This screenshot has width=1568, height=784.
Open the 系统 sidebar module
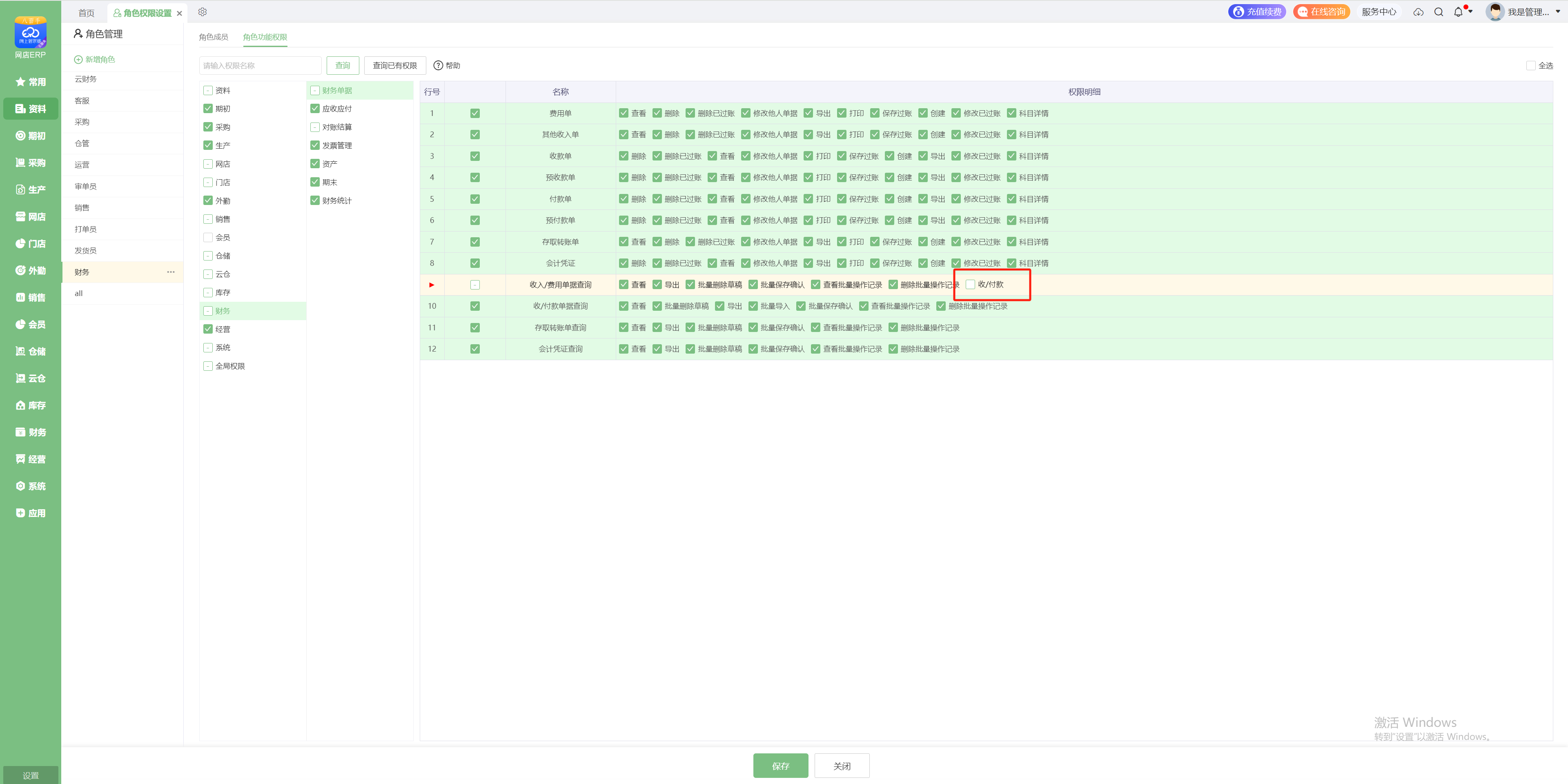click(x=31, y=486)
